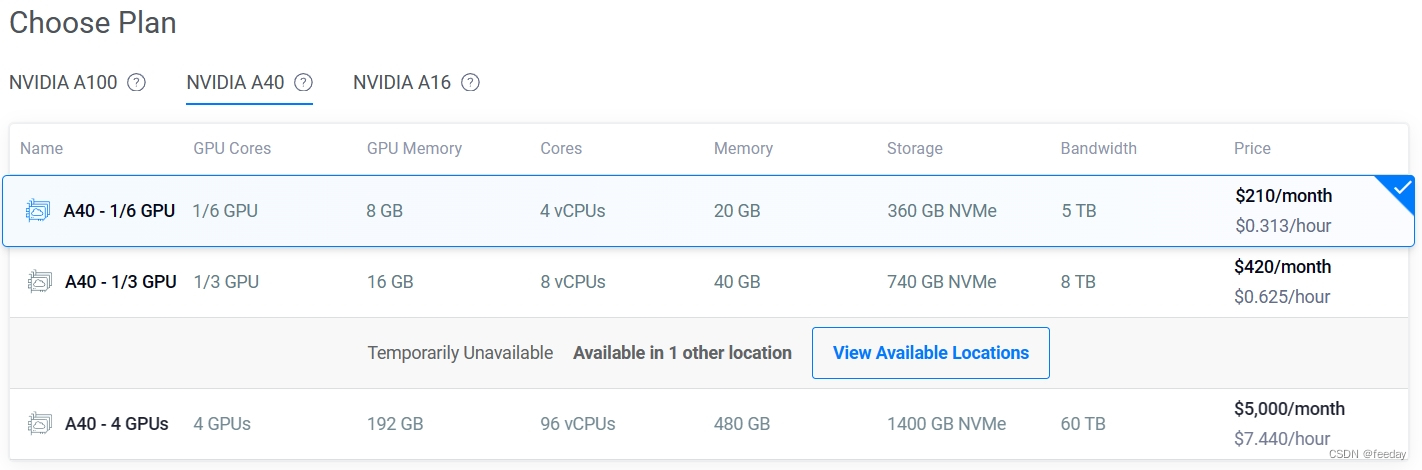Click the Available in 1 other location text
Screen dimensions: 1422x470
[x=682, y=353]
